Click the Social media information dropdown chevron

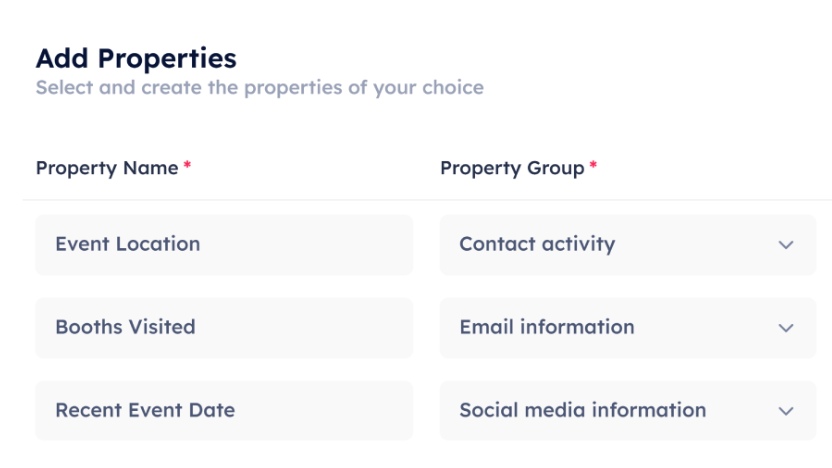(x=786, y=411)
